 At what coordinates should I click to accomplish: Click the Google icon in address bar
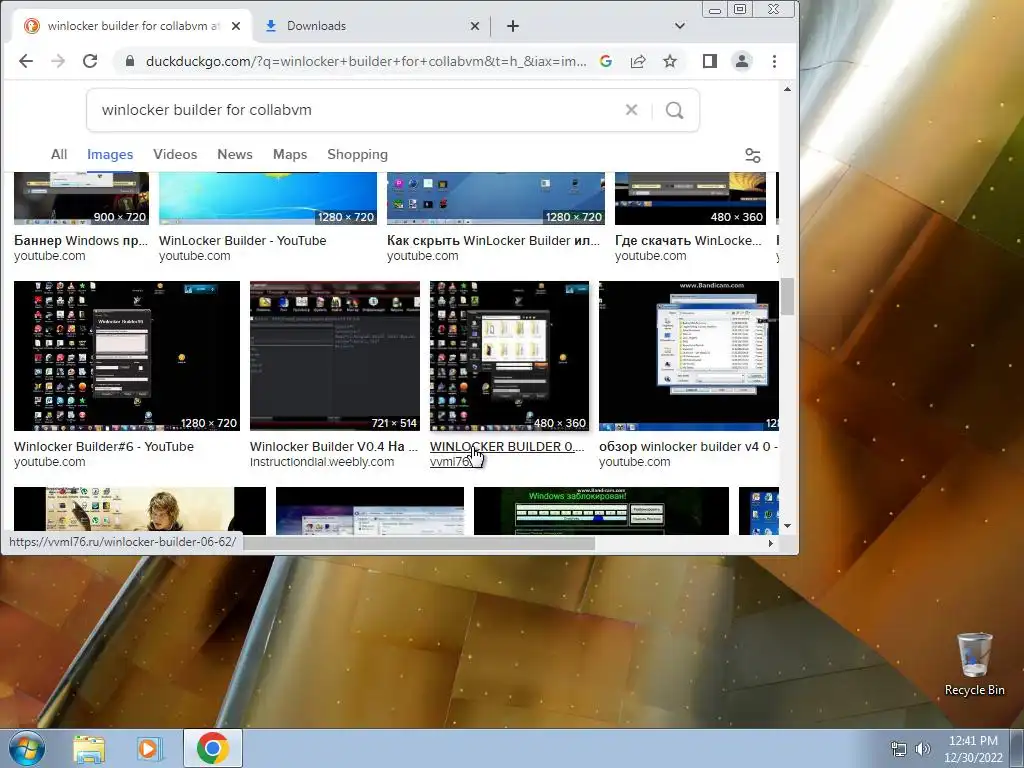tap(606, 61)
